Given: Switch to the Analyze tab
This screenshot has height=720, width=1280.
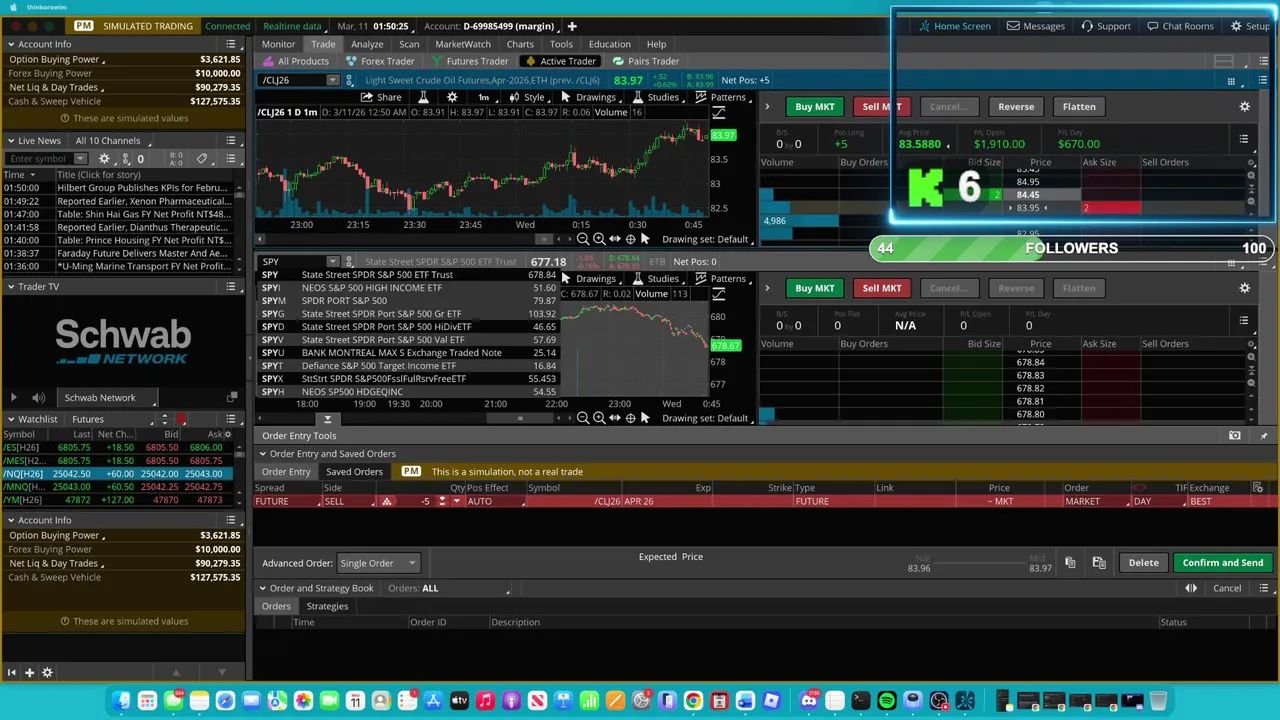Looking at the screenshot, I should pyautogui.click(x=367, y=44).
